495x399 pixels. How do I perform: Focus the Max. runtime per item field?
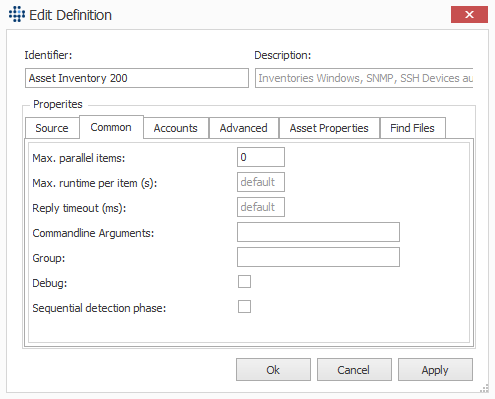[x=261, y=182]
